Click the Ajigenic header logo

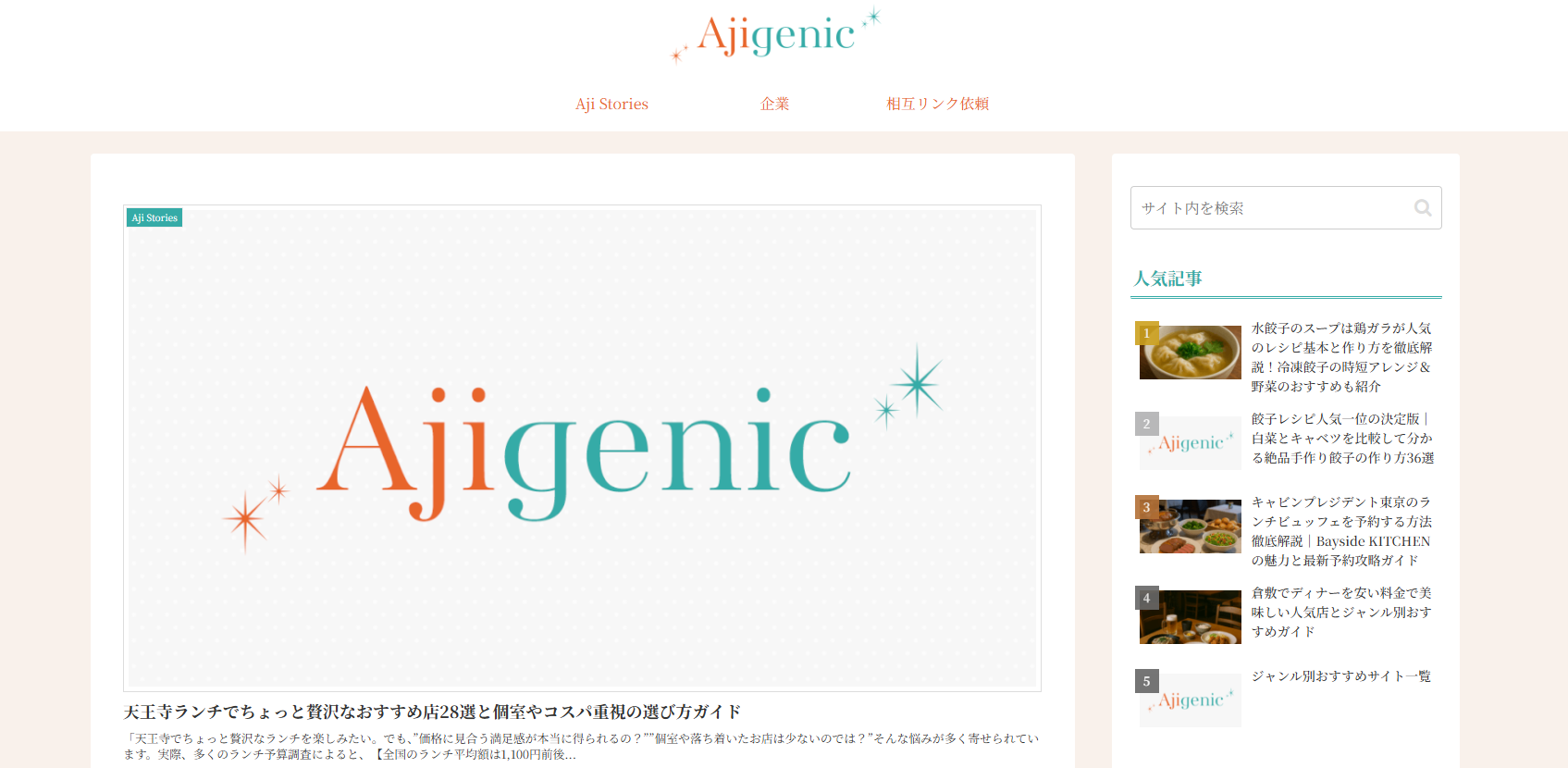click(x=775, y=36)
